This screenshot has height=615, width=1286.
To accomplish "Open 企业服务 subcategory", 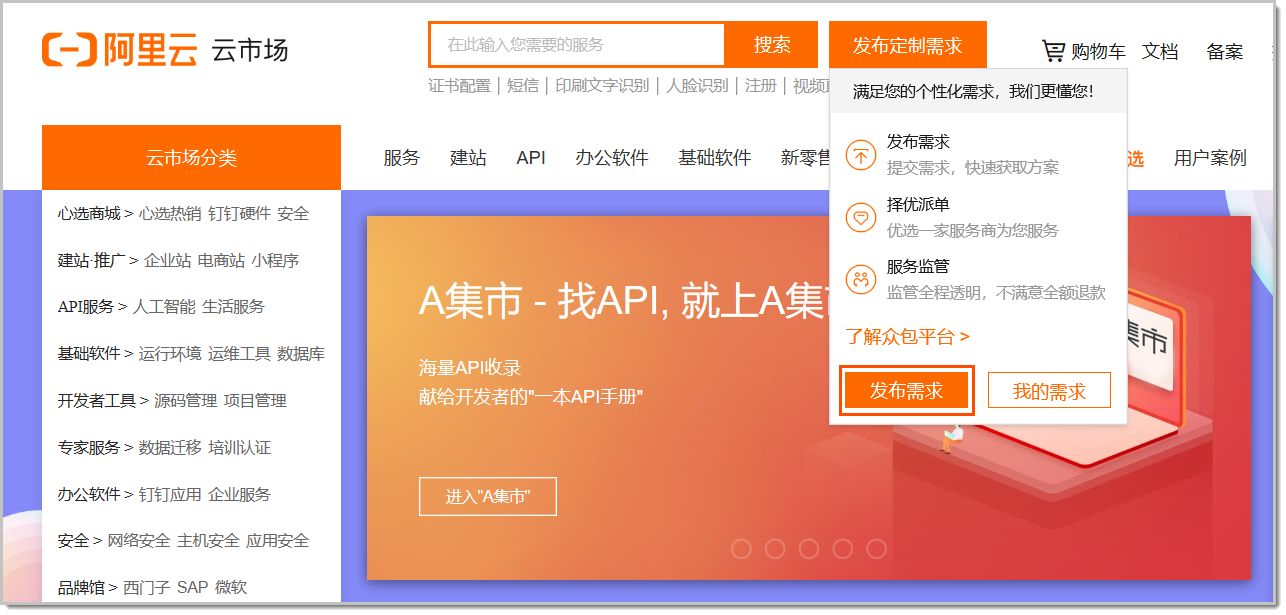I will coord(239,495).
